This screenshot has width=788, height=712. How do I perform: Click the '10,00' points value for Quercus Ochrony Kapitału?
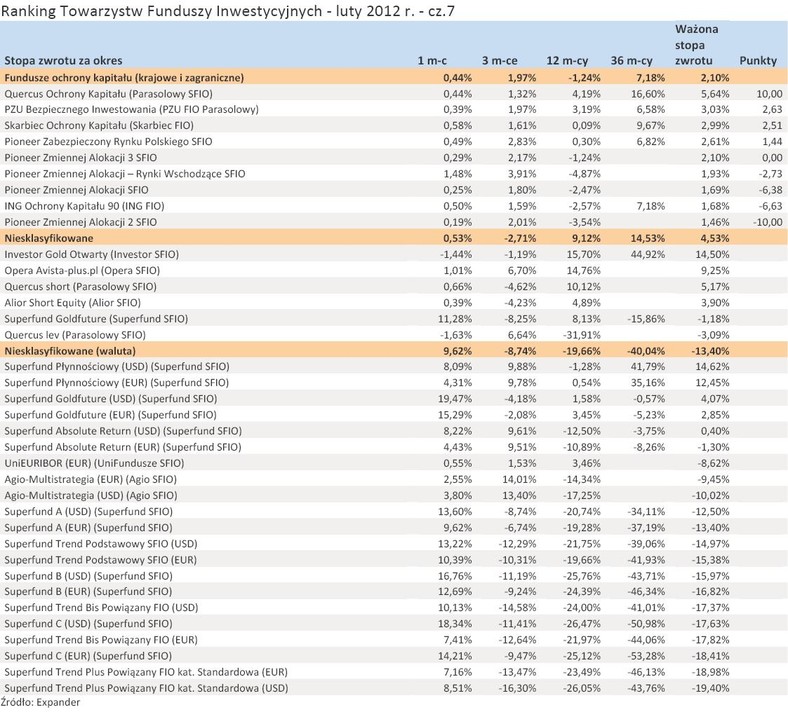pos(769,94)
